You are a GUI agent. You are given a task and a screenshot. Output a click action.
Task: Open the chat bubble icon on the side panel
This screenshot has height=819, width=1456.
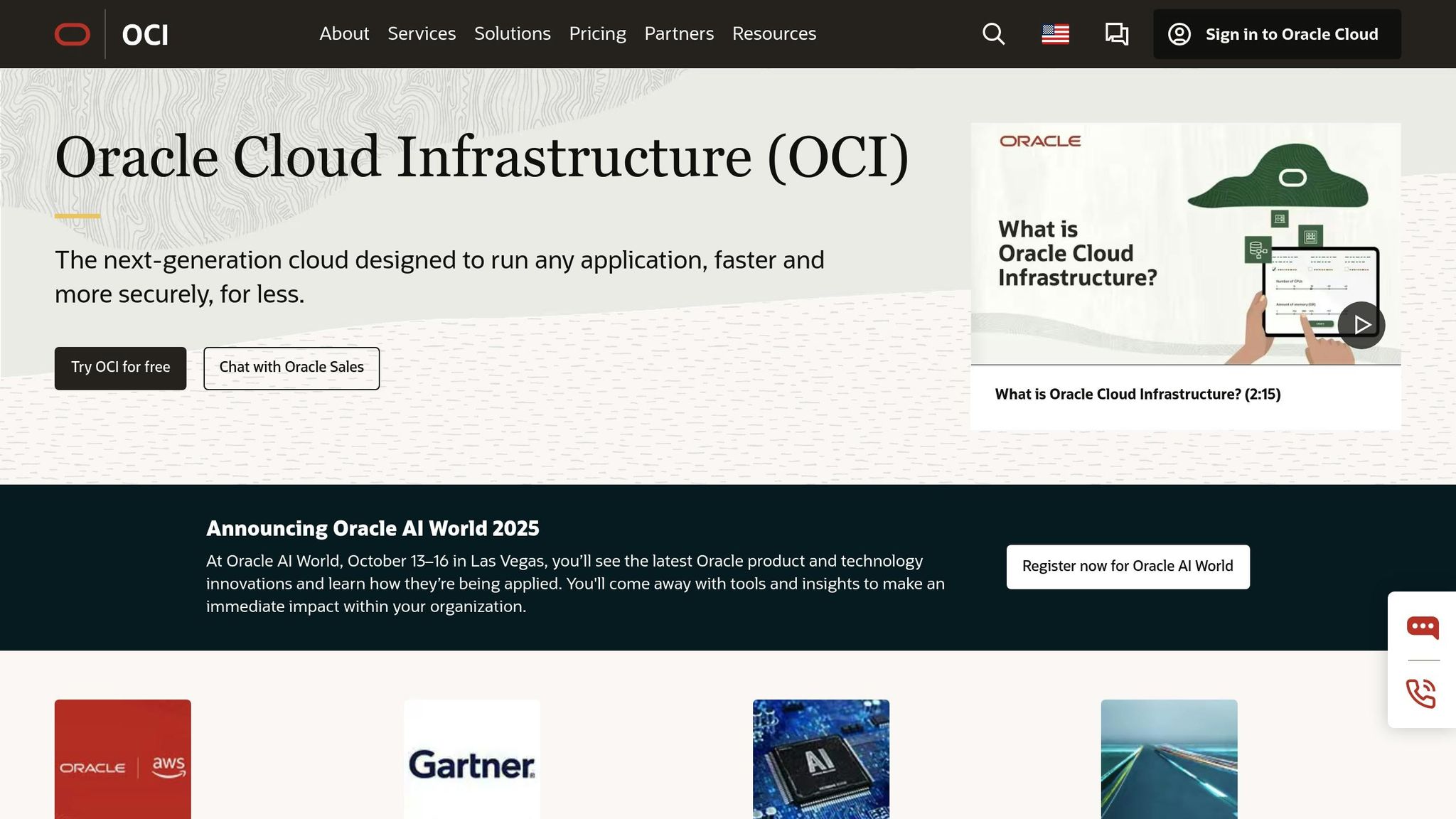click(x=1423, y=626)
